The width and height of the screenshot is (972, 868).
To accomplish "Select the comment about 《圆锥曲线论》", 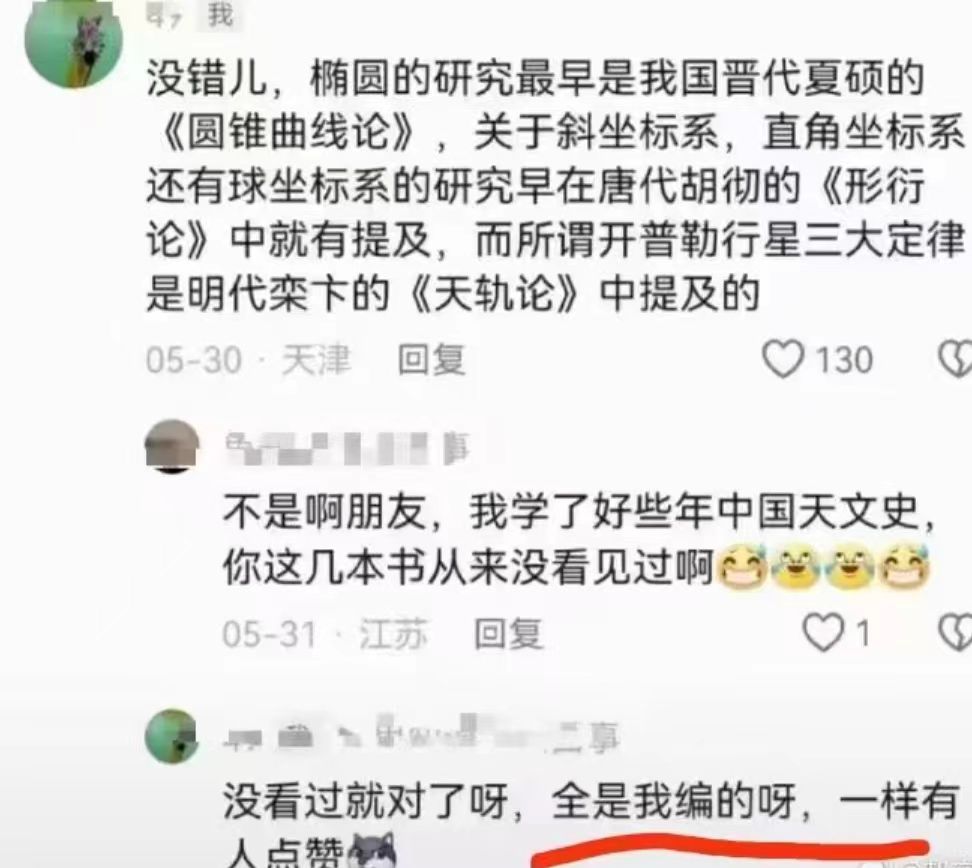I will (555, 185).
